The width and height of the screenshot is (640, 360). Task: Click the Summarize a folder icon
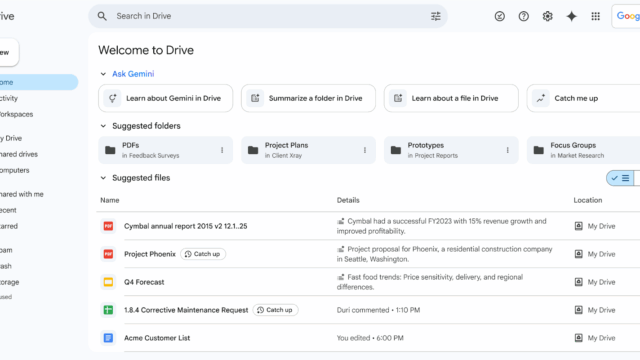click(256, 98)
